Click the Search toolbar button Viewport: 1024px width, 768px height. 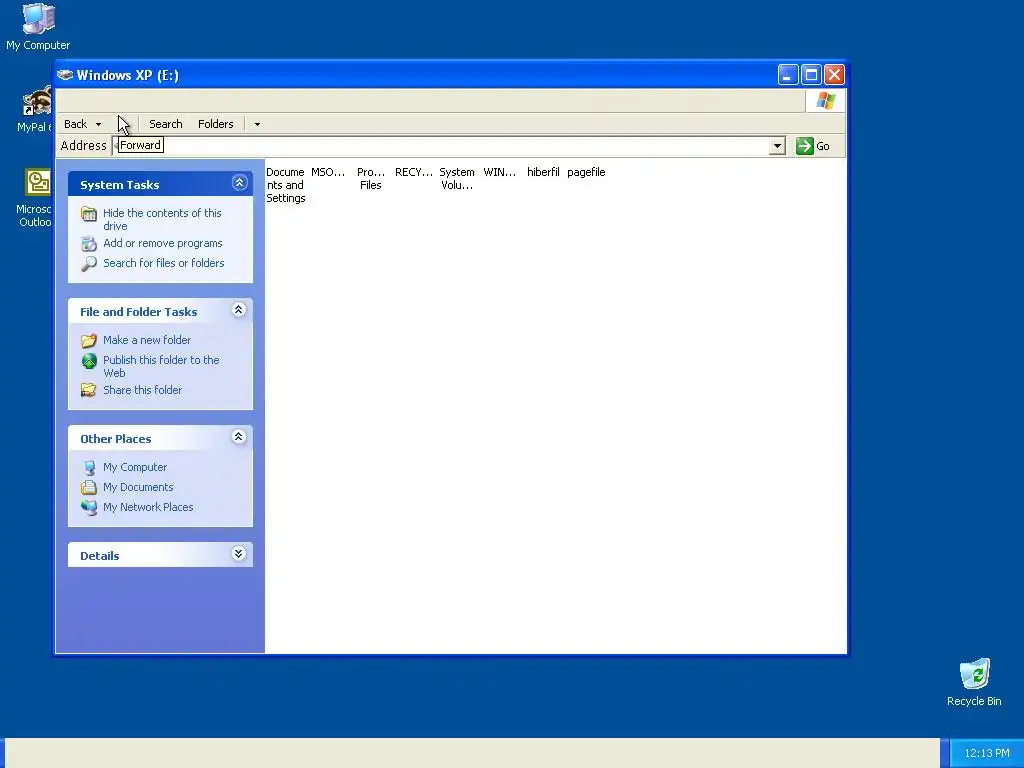[165, 124]
